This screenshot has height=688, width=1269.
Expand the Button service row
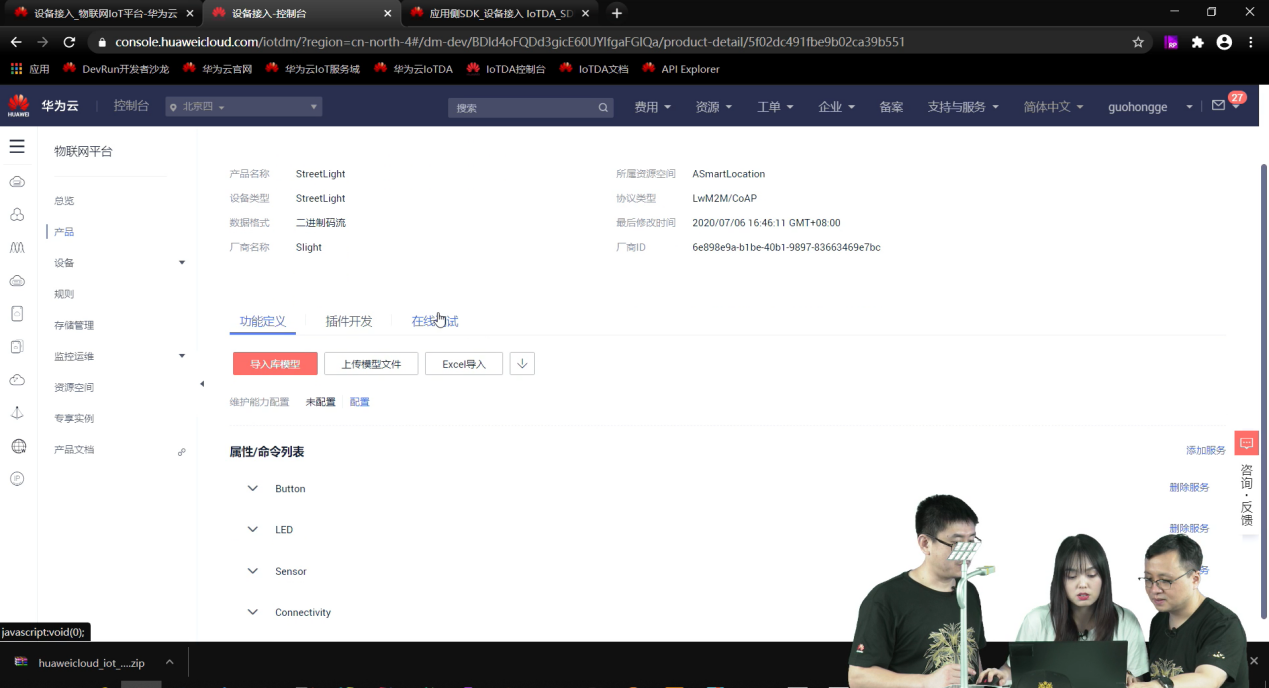pyautogui.click(x=253, y=488)
